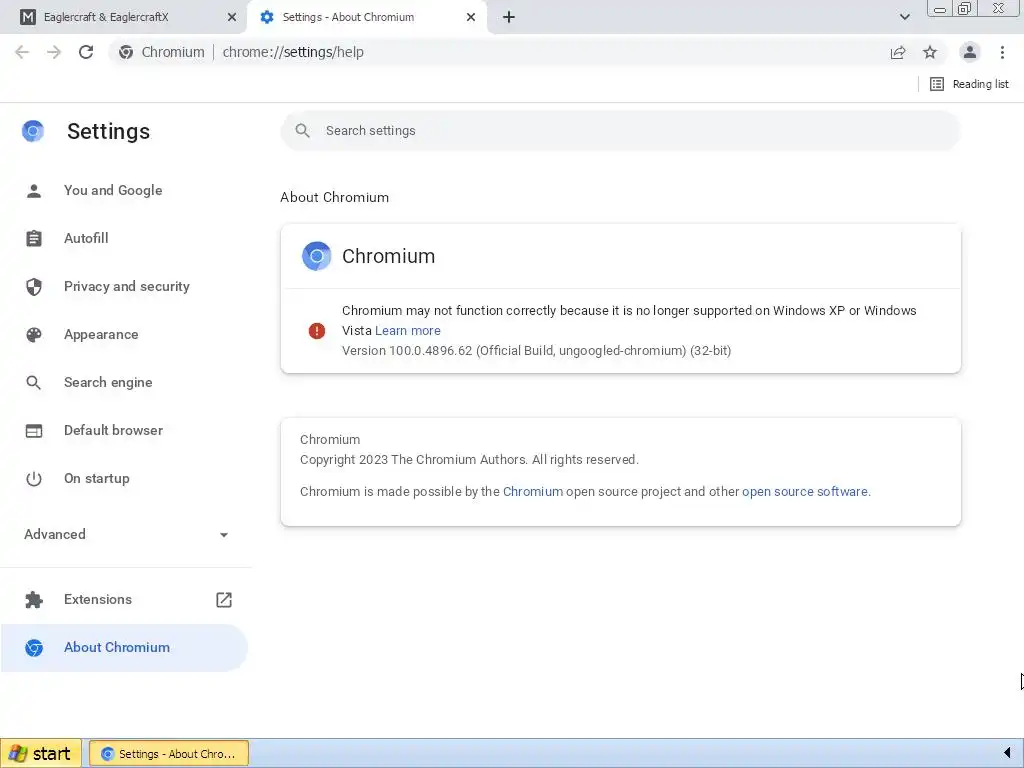The width and height of the screenshot is (1024, 768).
Task: Open a new tab with the plus button
Action: [x=509, y=17]
